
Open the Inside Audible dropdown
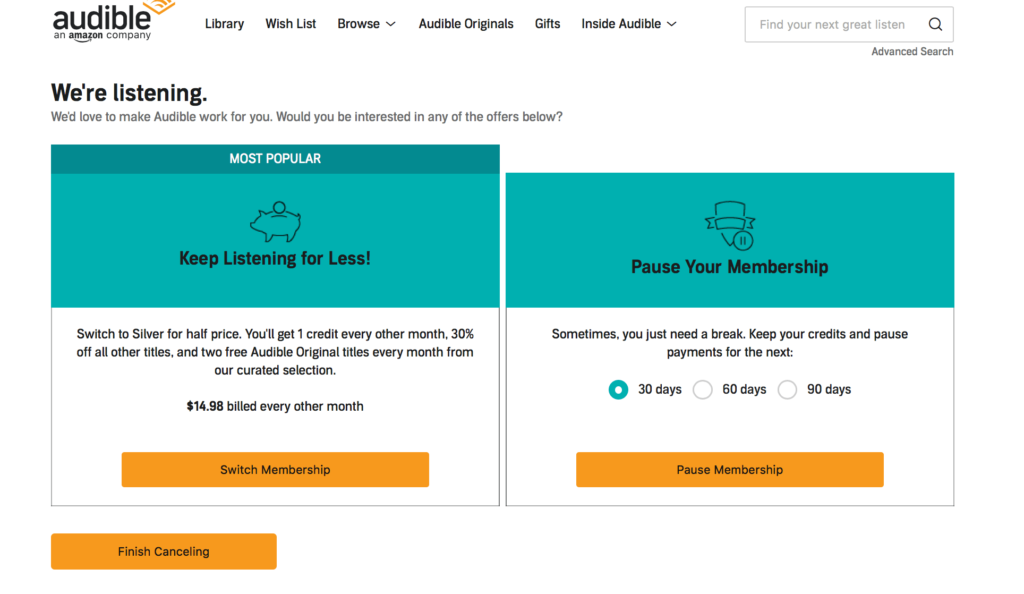pyautogui.click(x=629, y=24)
